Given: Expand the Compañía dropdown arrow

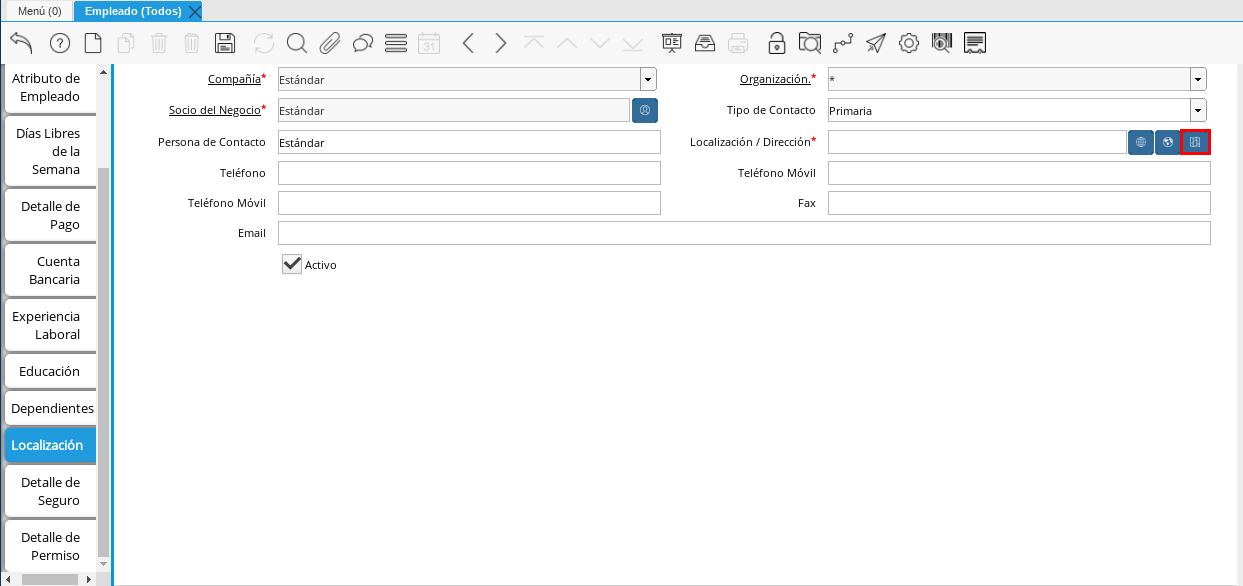Looking at the screenshot, I should click(648, 79).
